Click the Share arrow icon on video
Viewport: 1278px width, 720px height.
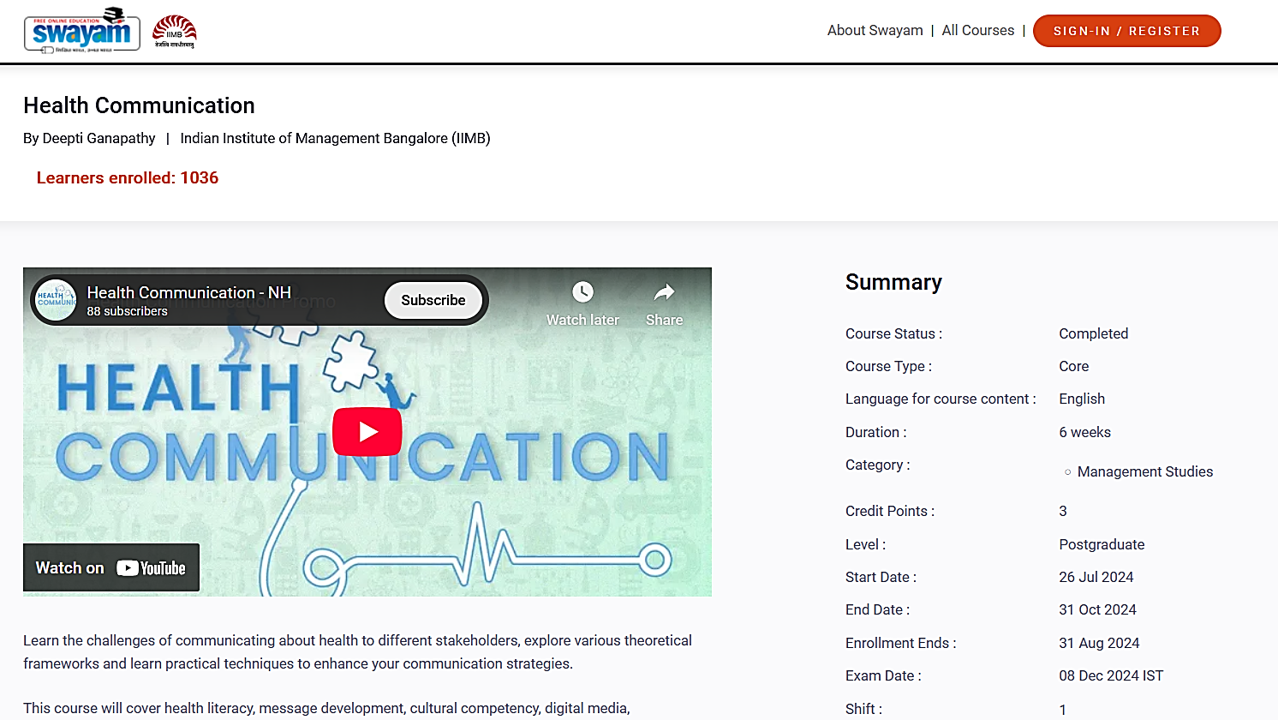pyautogui.click(x=664, y=292)
